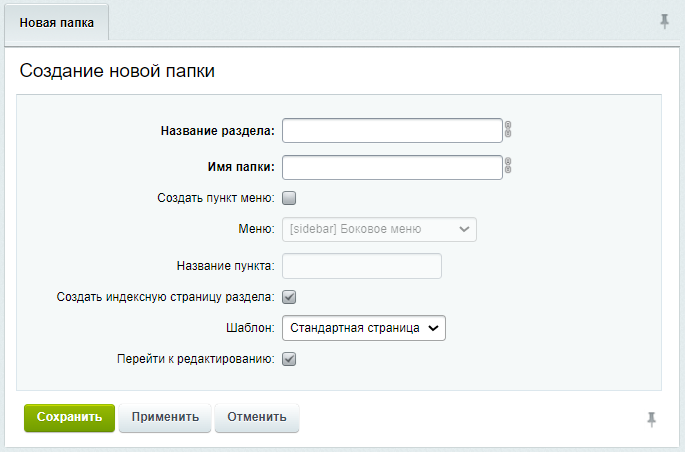
Task: Click the Создать пункт меню label text
Action: coord(215,198)
